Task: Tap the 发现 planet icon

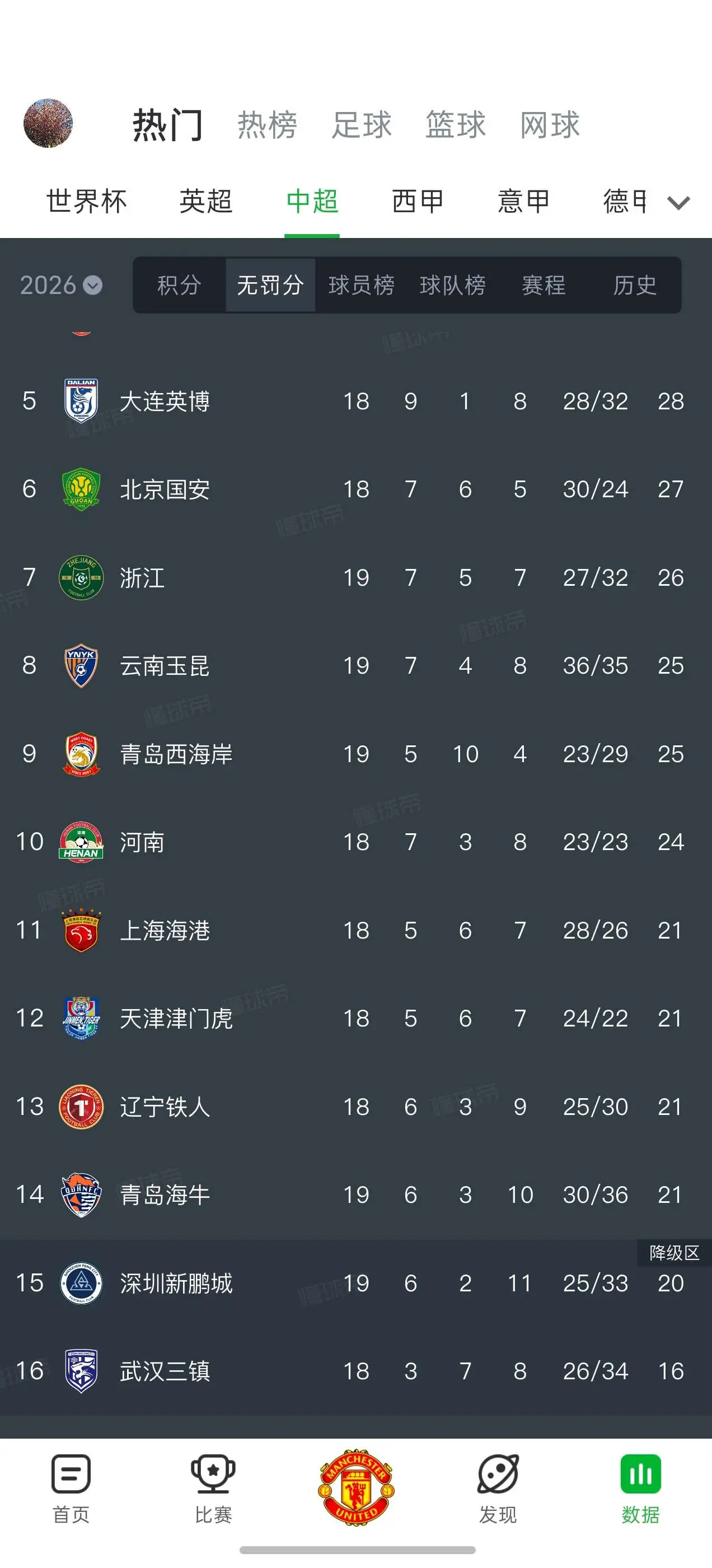Action: [x=498, y=1474]
